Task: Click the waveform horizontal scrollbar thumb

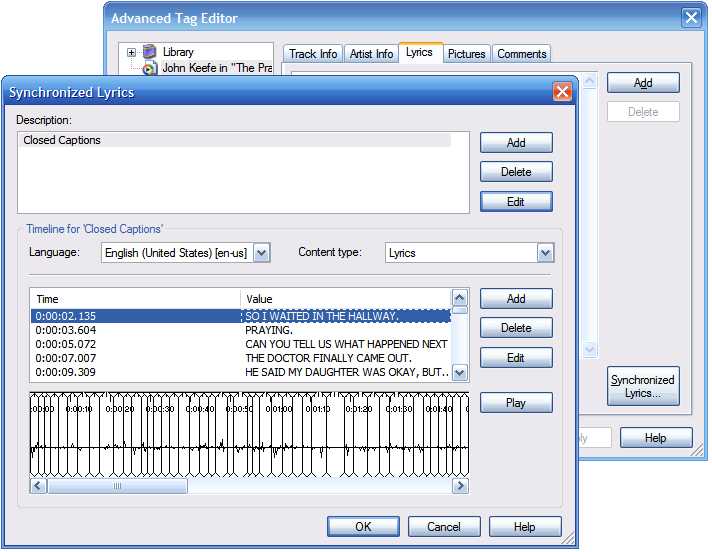Action: (x=116, y=486)
